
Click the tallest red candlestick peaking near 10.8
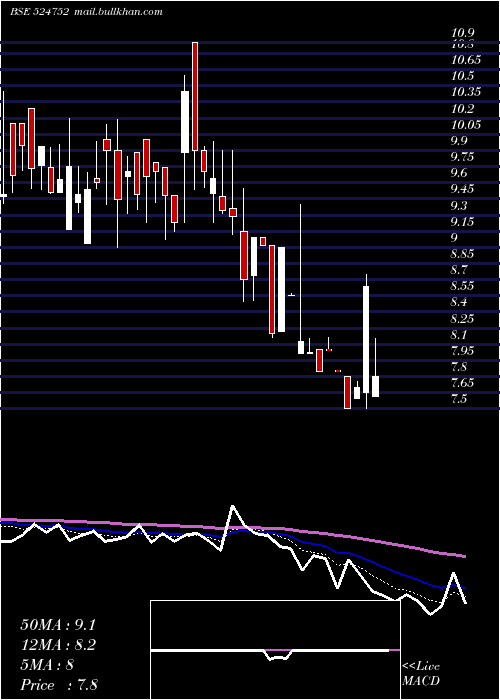195,96
